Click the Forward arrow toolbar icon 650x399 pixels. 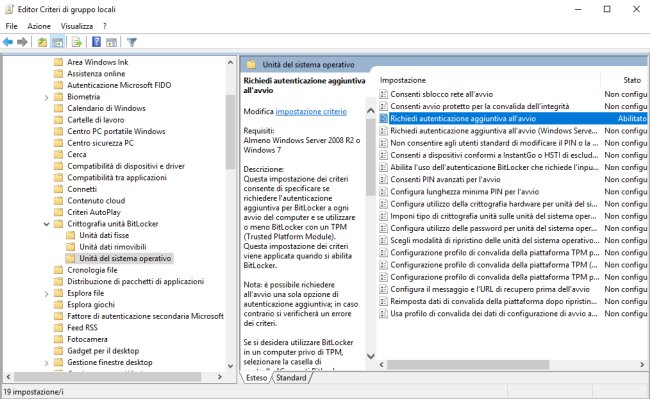coord(22,42)
